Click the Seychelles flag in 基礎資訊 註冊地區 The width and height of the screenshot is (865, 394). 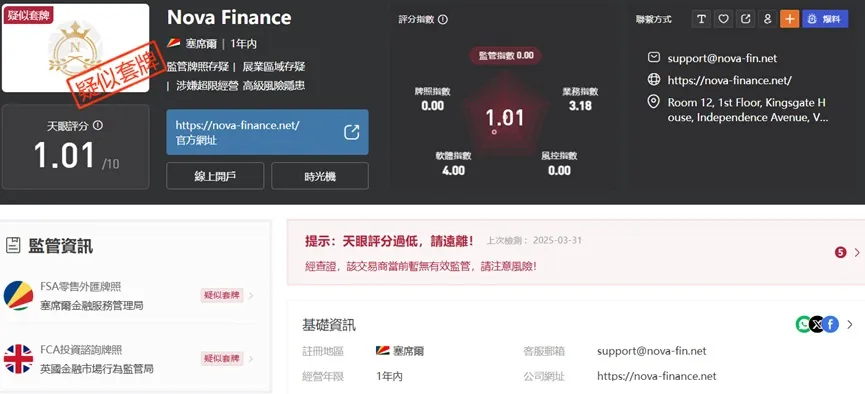(383, 351)
